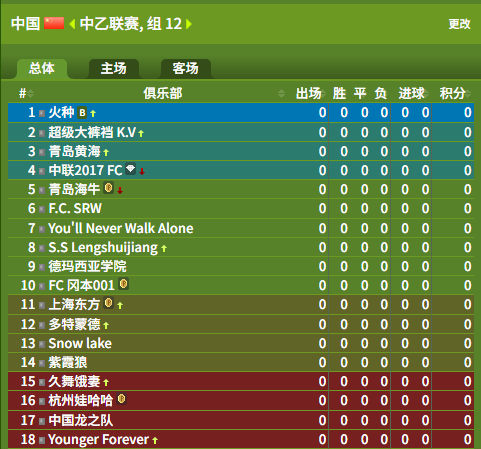Screen dimensions: 481x449
Task: Click the B badge next to 火种
Action: [82, 113]
